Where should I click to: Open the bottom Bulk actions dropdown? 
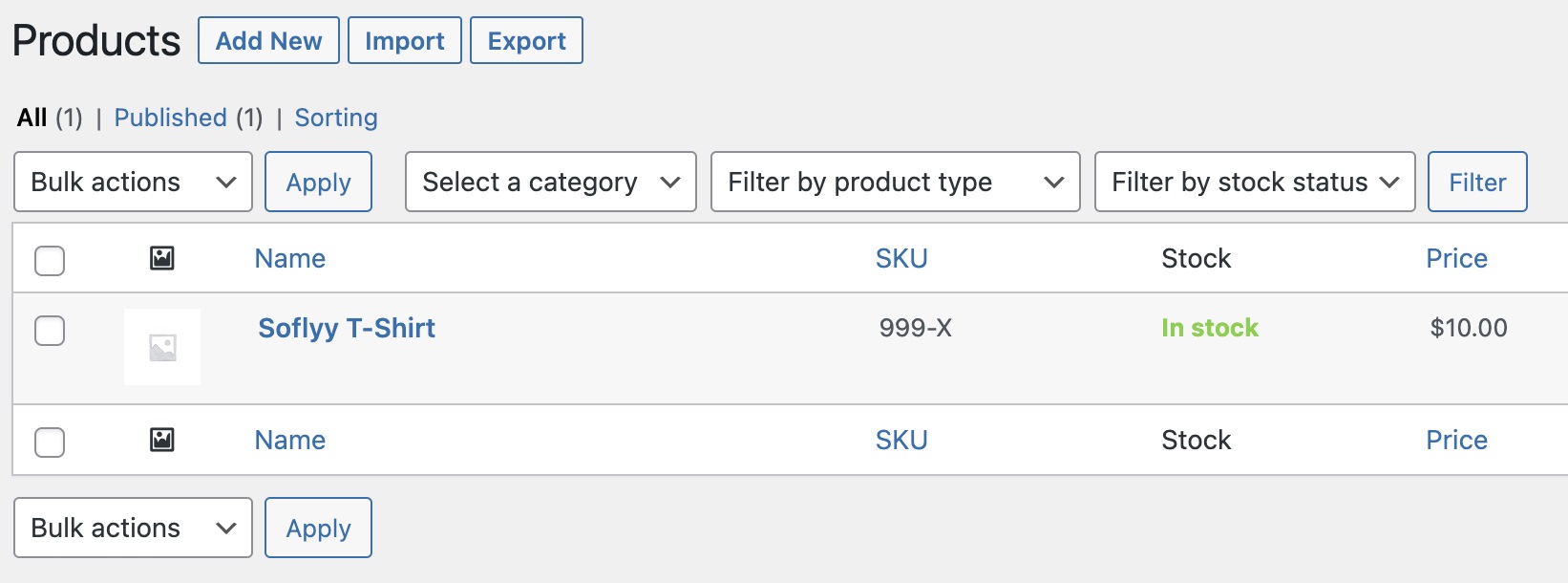(133, 528)
